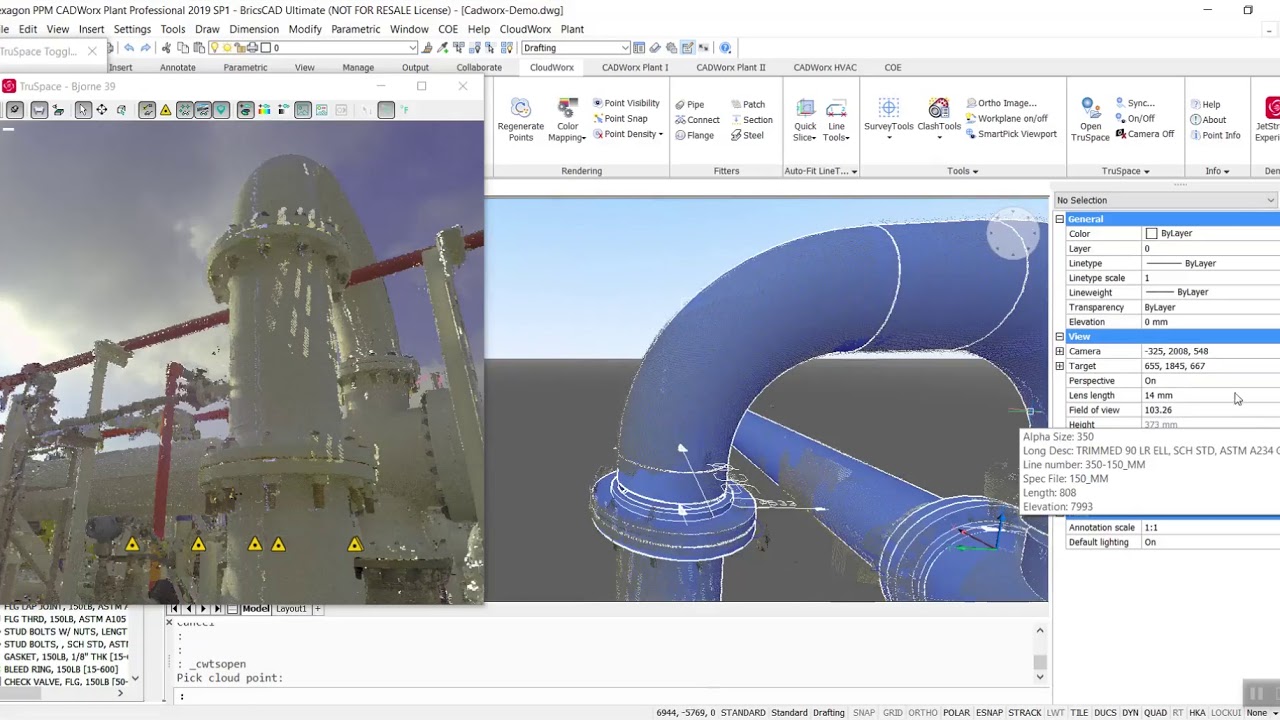Click the undo arrow in the toolbar

pyautogui.click(x=129, y=48)
